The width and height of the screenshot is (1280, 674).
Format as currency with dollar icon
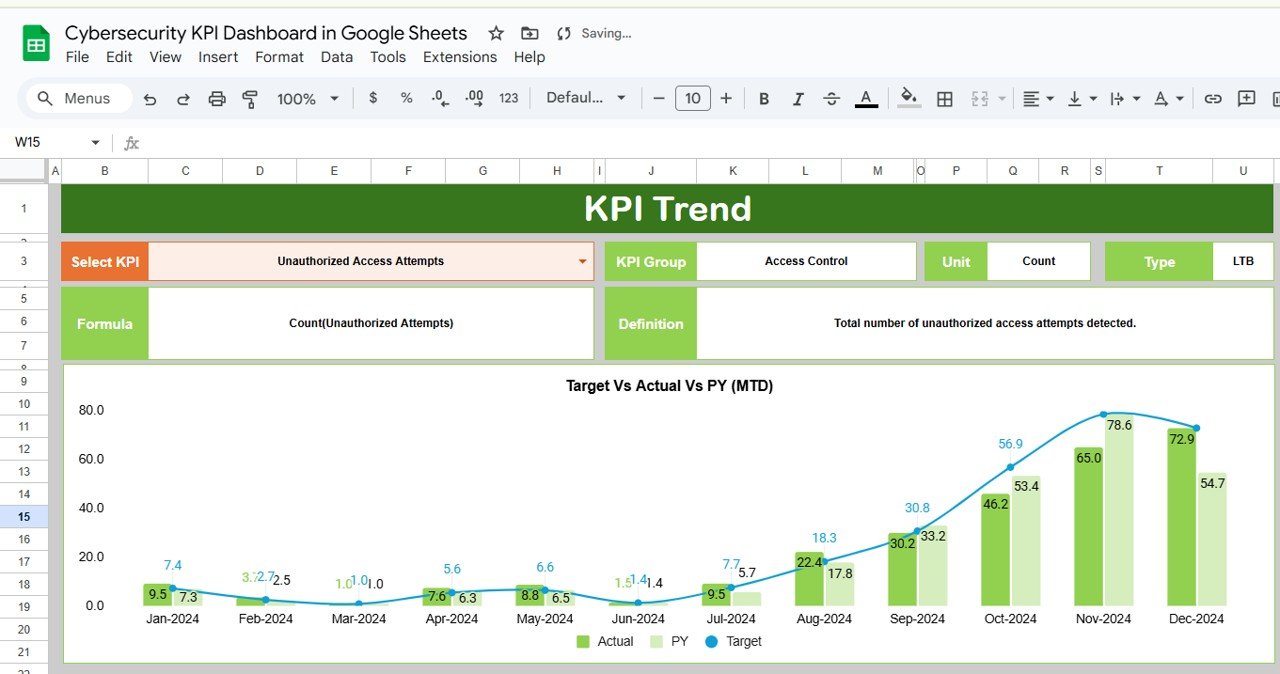point(373,98)
